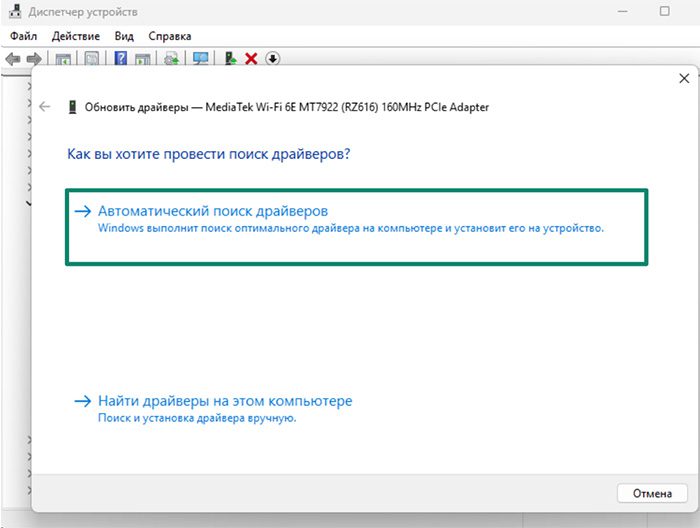Click the show/hide console tree toolbar icon

pos(63,58)
